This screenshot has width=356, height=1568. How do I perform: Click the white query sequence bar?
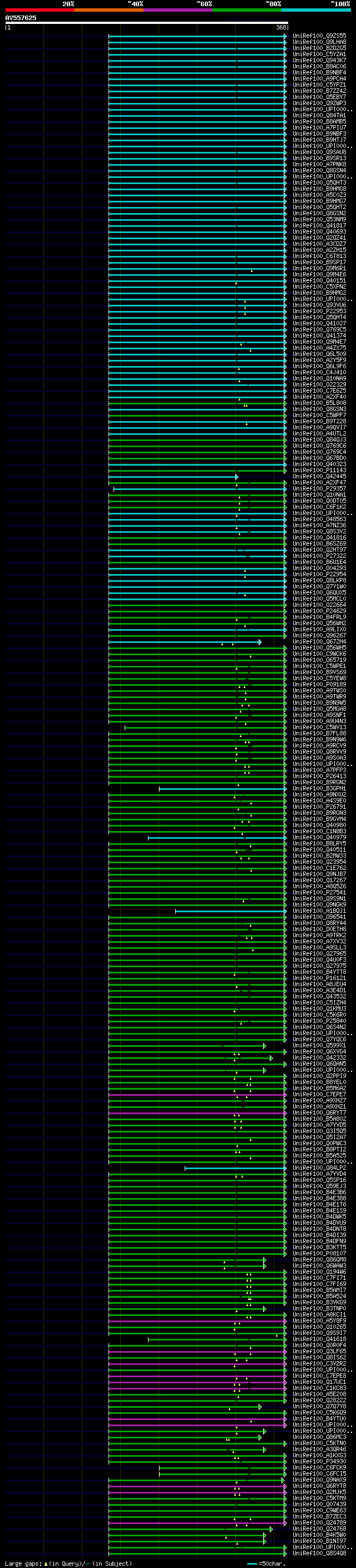[x=147, y=22]
